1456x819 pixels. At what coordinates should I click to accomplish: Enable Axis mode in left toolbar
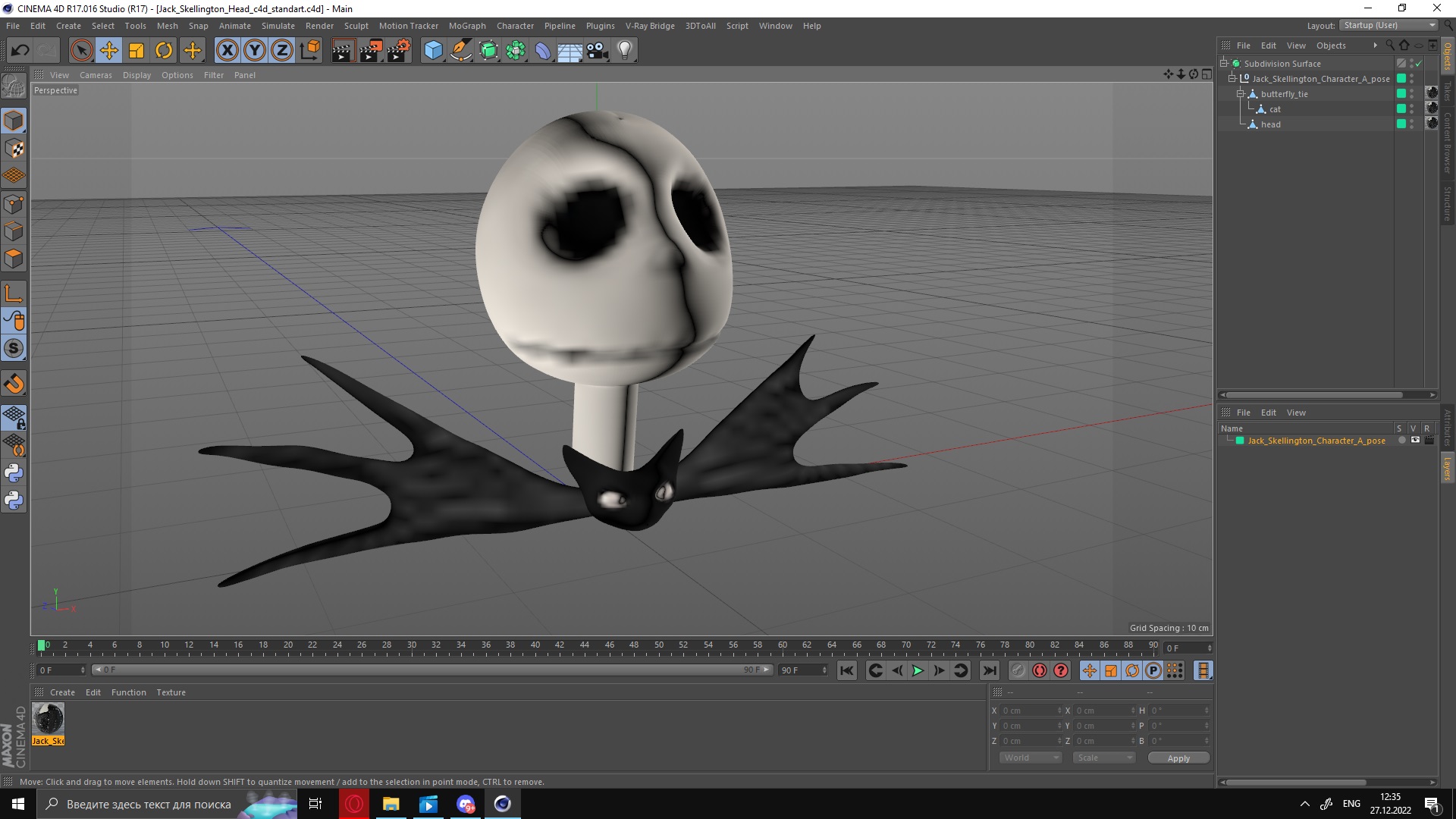(x=14, y=293)
